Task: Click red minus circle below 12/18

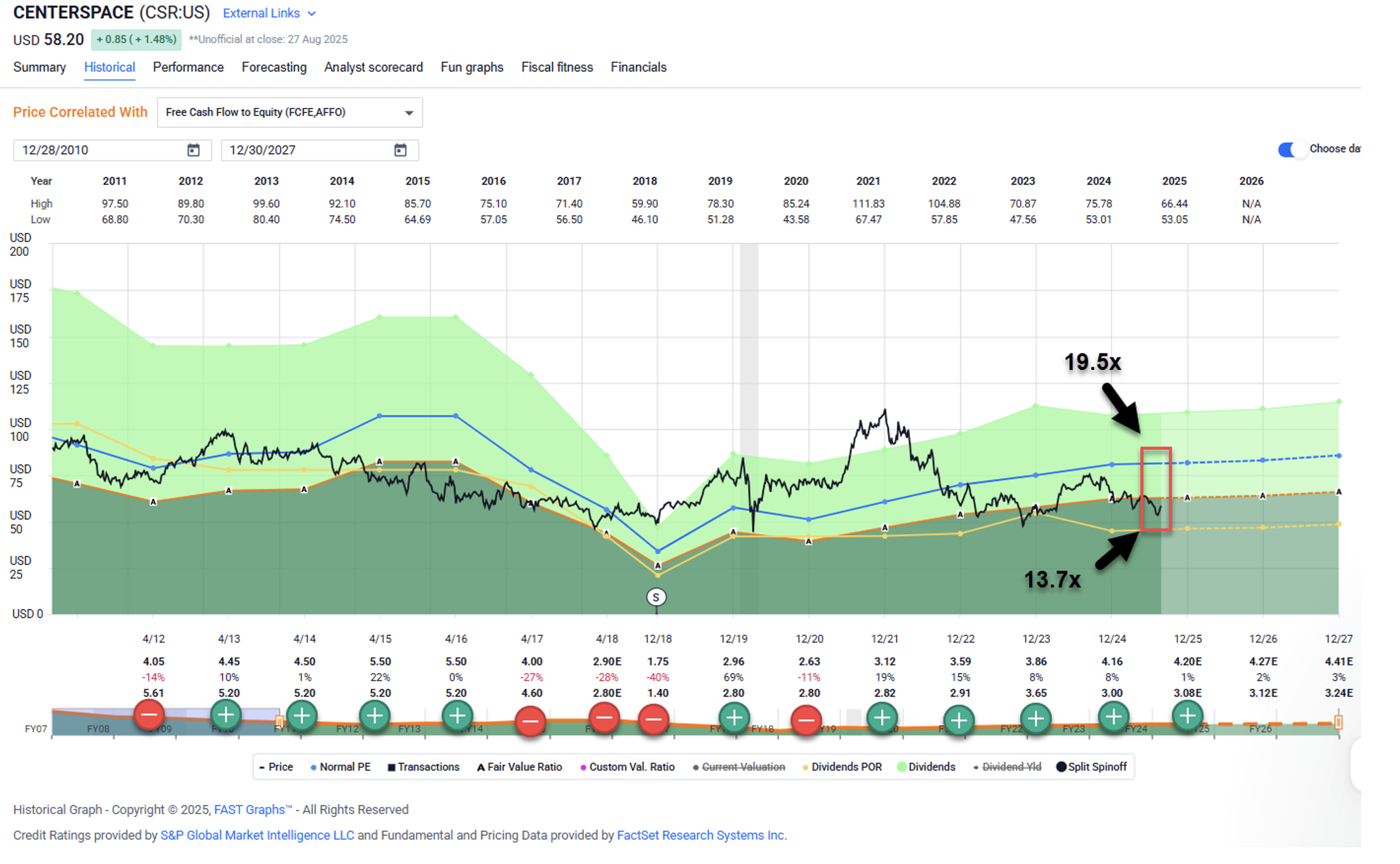Action: pos(654,720)
